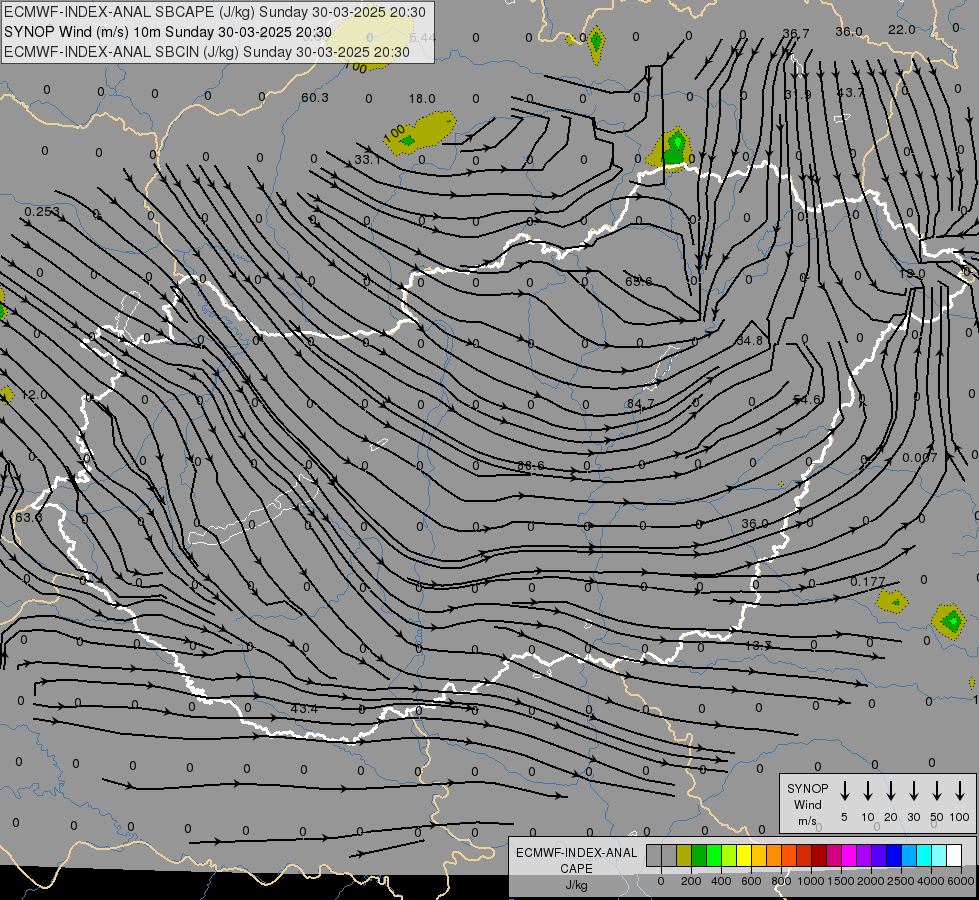Click the 'SYNOP Wind m/s' legend caption
Screen dimensions: 979x900
tap(807, 804)
